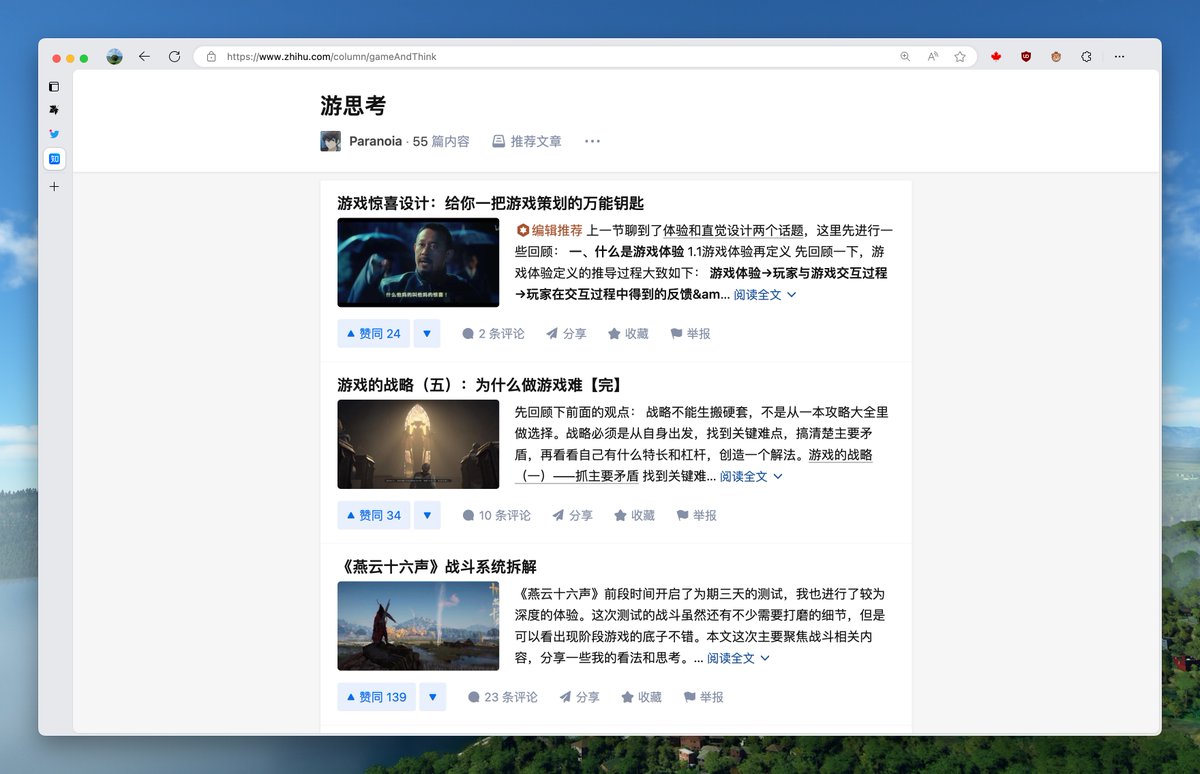Toggle 收藏 on the 燕云十六声 article
The height and width of the screenshot is (774, 1200).
point(641,697)
